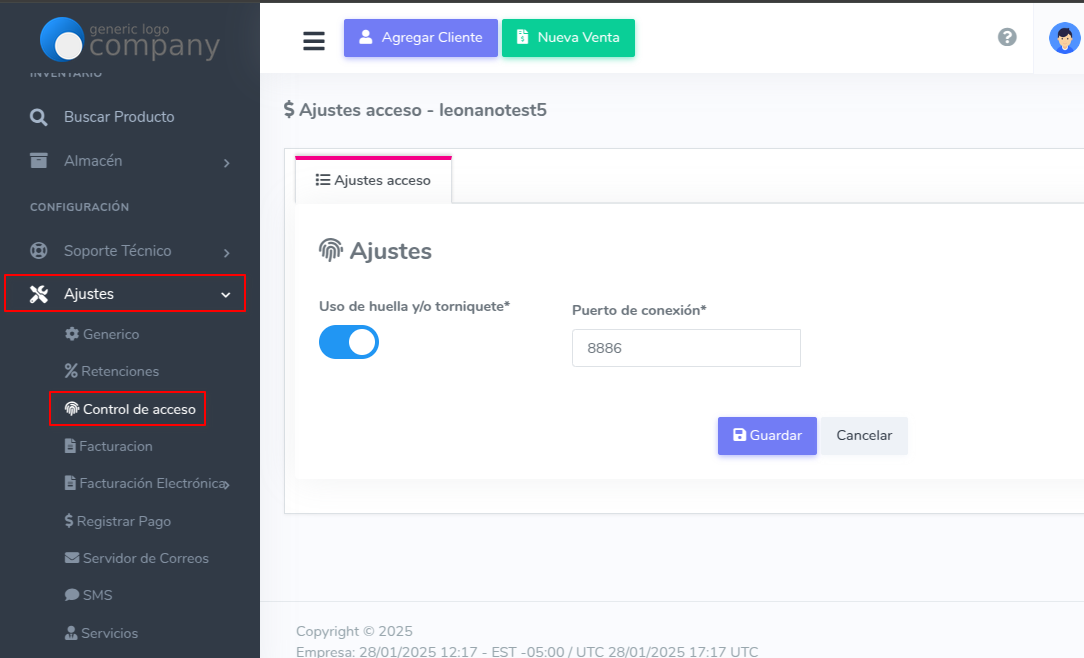Click the Buscar Producto magnifier icon
This screenshot has height=658, width=1084.
(x=39, y=117)
